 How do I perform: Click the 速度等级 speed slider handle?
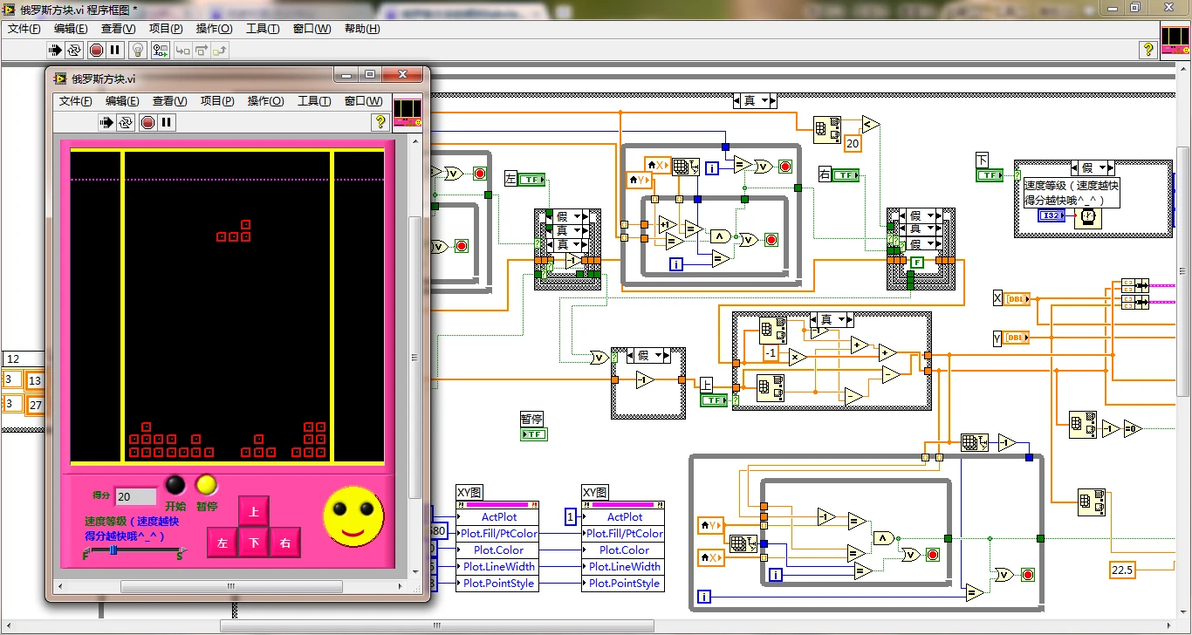tap(115, 550)
